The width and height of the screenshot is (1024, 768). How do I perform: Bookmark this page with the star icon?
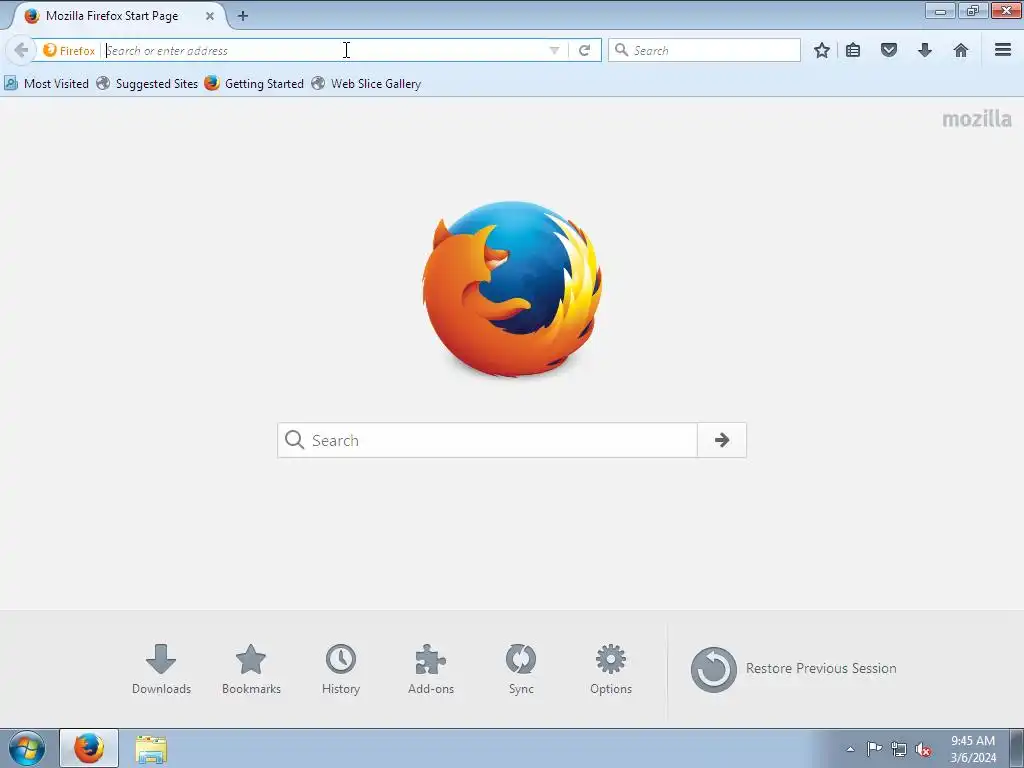822,50
